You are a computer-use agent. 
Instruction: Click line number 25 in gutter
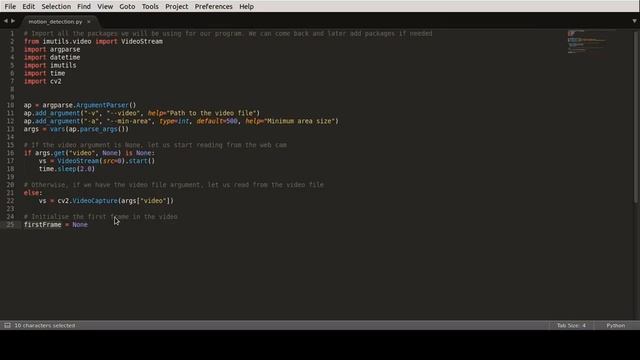10,224
